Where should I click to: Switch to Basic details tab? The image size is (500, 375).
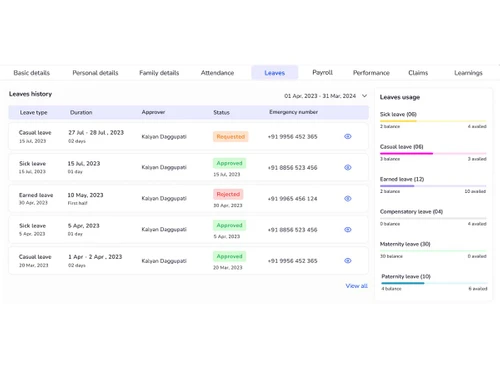click(32, 73)
